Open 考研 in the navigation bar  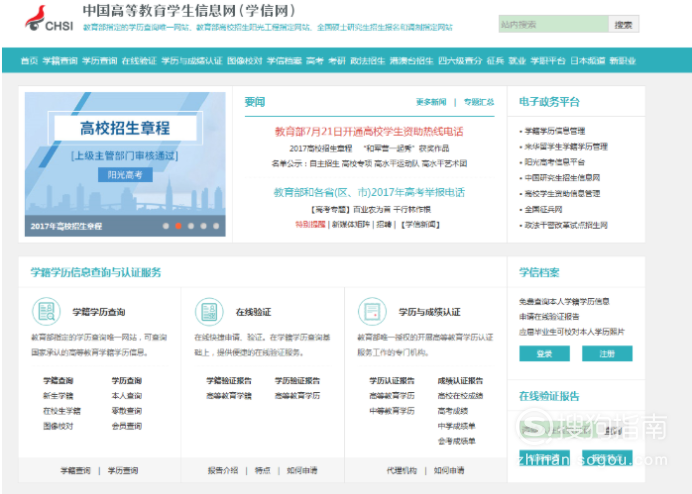pos(337,61)
